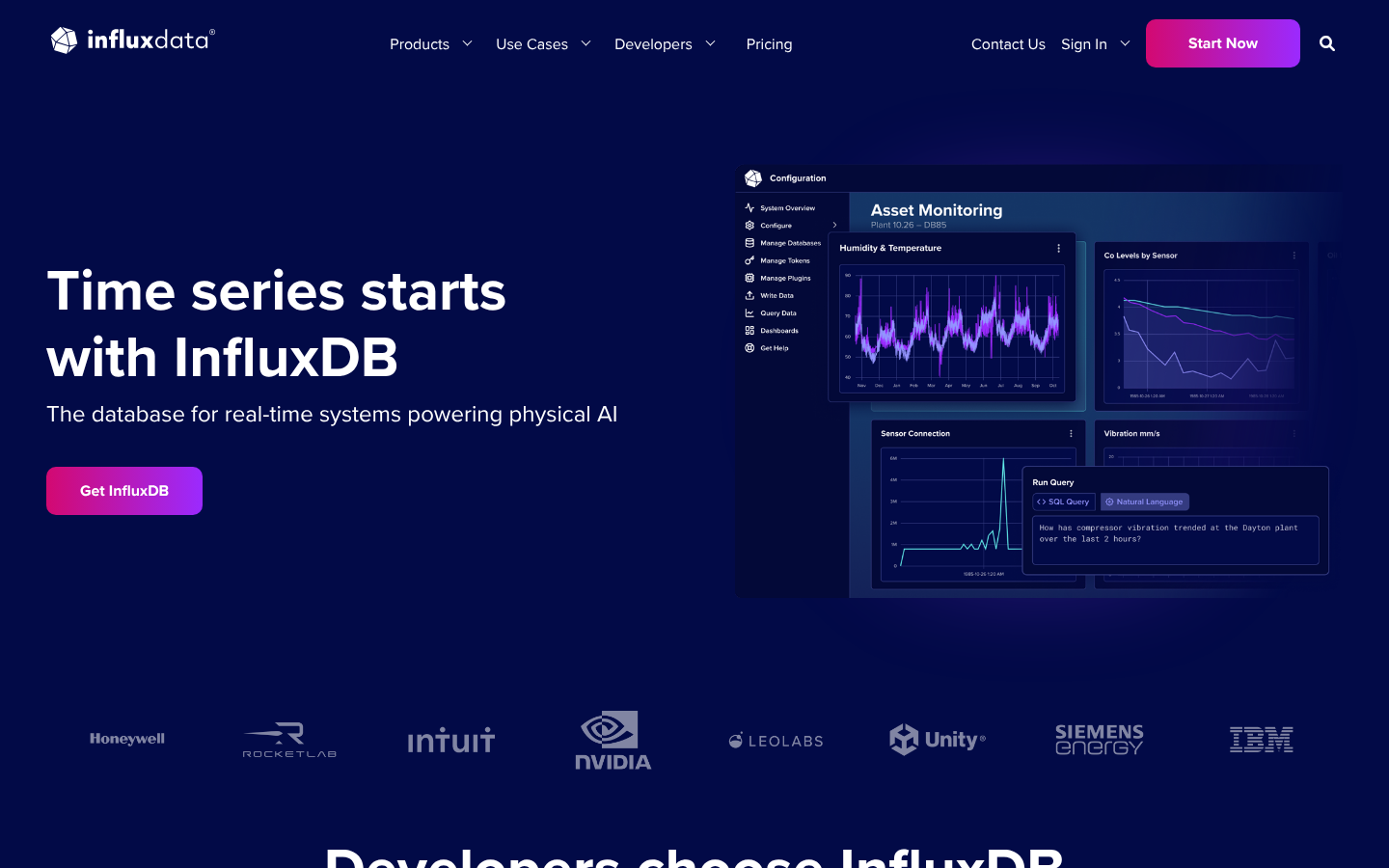1389x868 pixels.
Task: Click the Start Now button
Action: coord(1223,43)
